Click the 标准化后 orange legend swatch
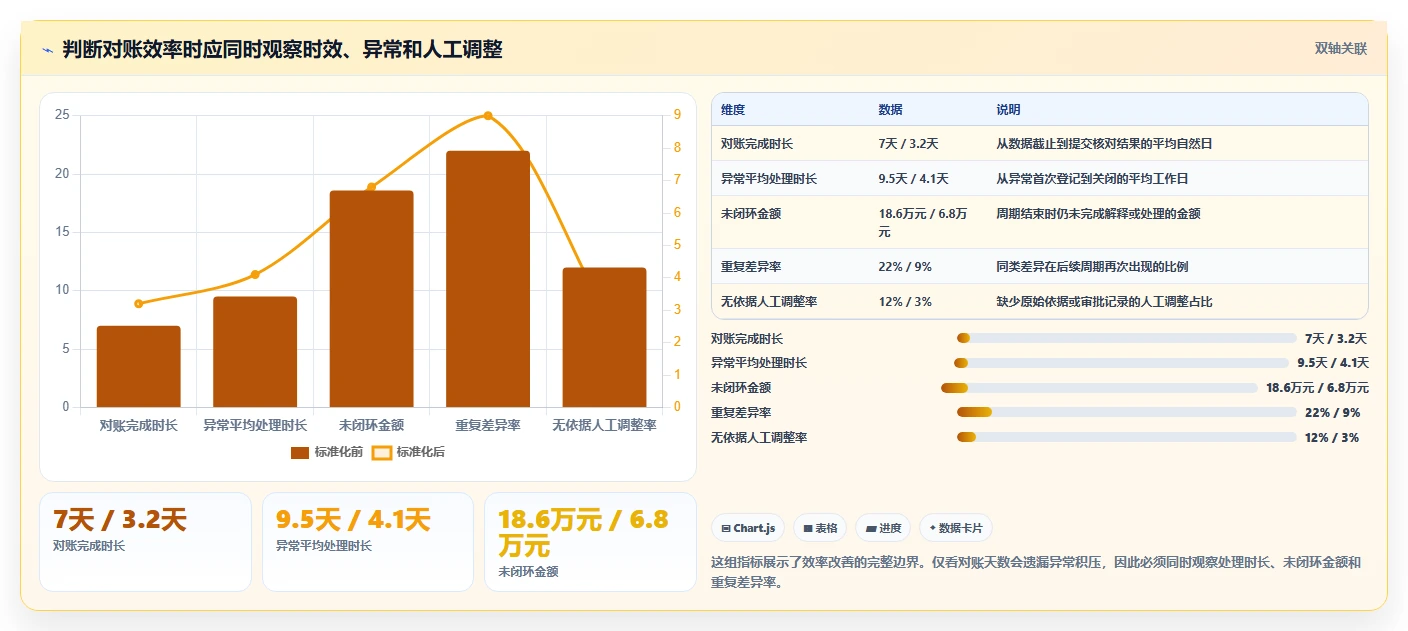This screenshot has width=1408, height=631. [382, 453]
